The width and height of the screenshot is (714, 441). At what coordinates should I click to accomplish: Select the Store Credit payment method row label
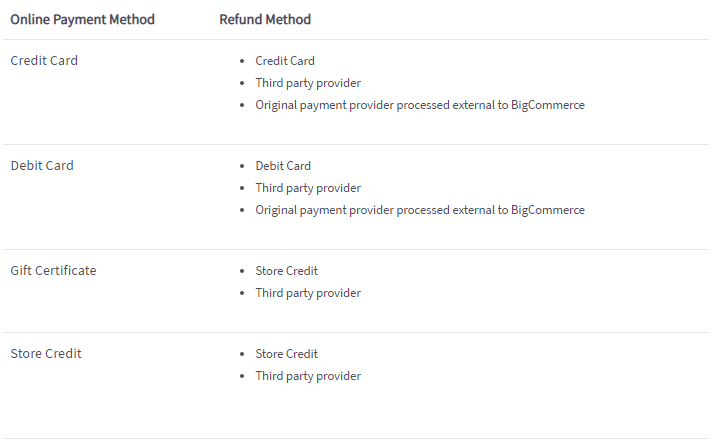(x=46, y=354)
